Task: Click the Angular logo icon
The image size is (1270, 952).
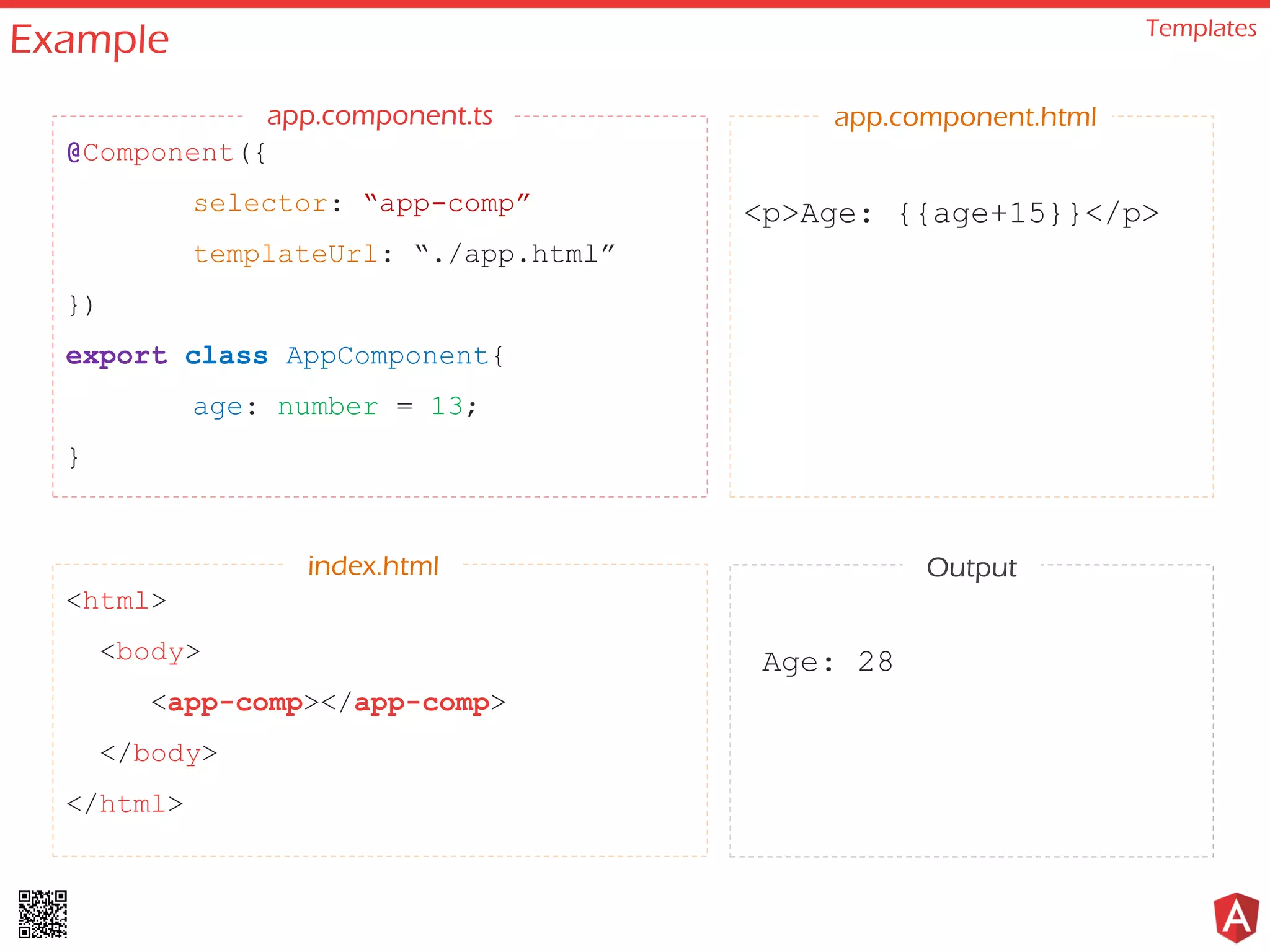Action: 1236,917
